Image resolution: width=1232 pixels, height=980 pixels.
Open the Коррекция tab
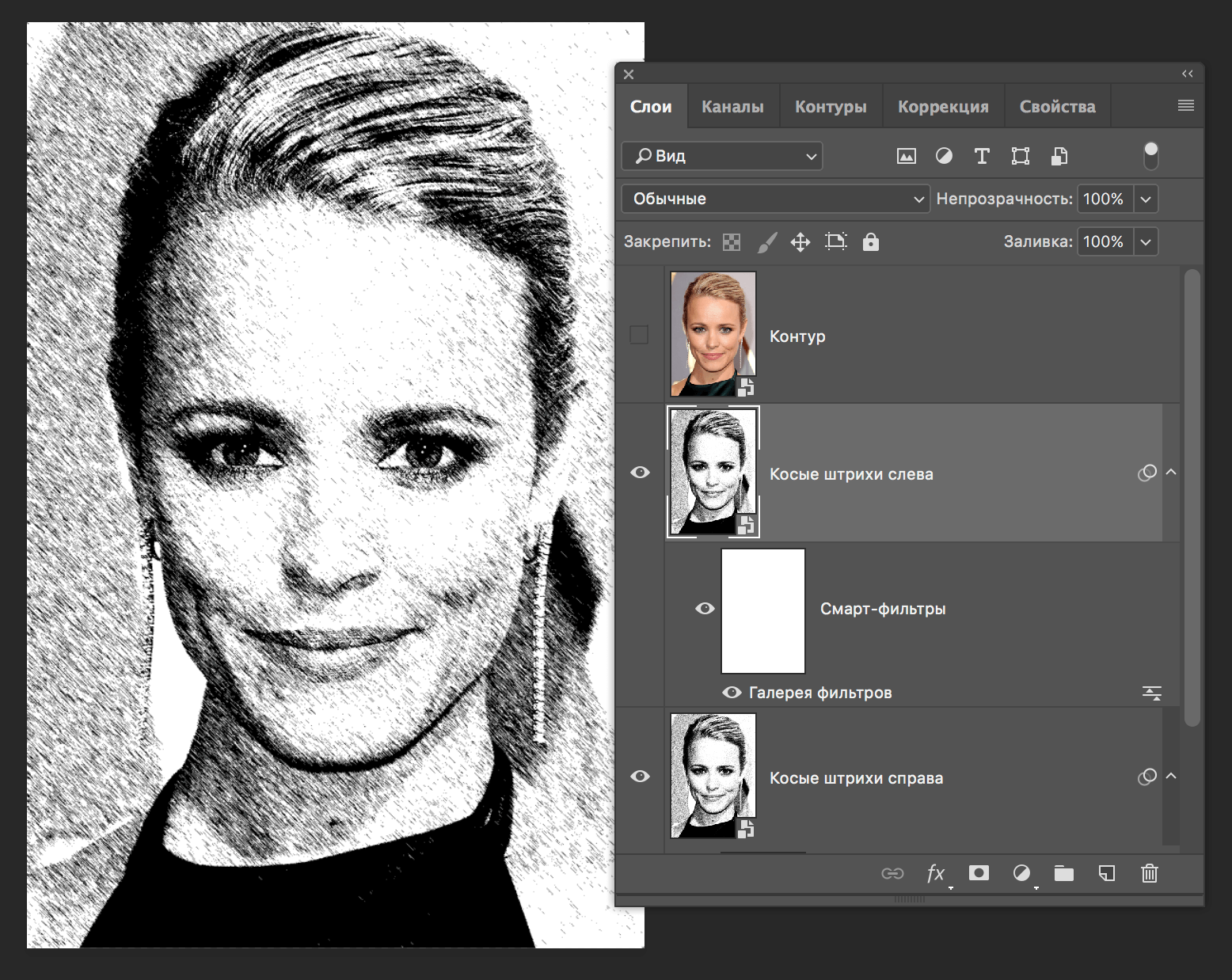click(x=942, y=105)
